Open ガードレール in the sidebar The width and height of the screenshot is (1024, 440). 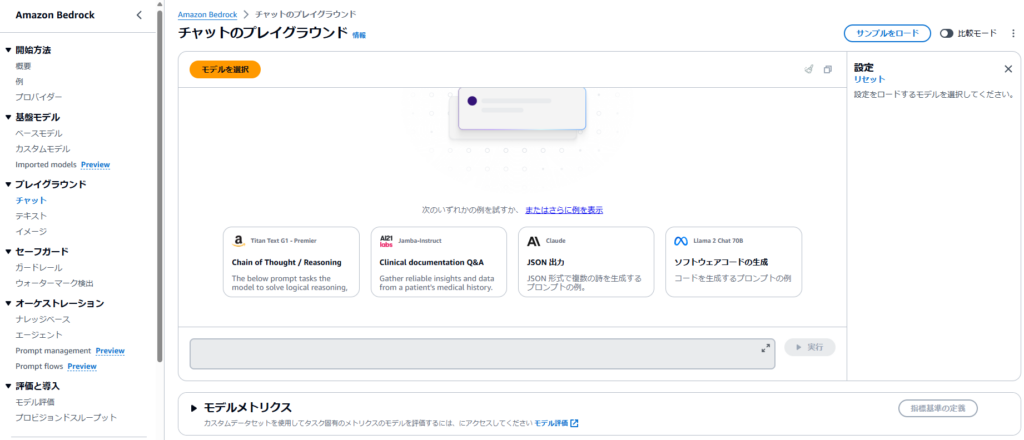(39, 267)
